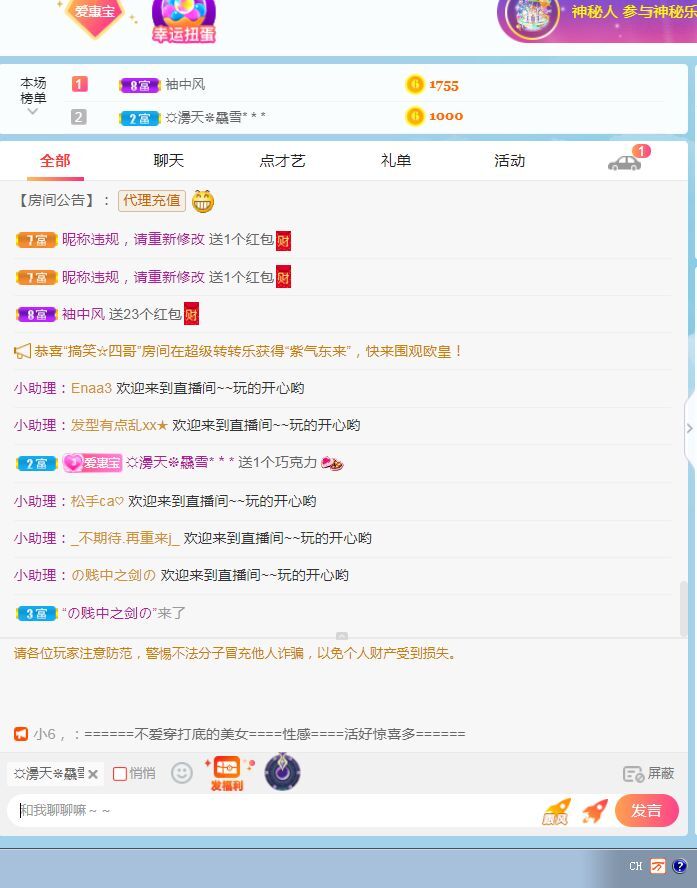Click the chat area scrollbar
The image size is (697, 888).
tap(683, 608)
